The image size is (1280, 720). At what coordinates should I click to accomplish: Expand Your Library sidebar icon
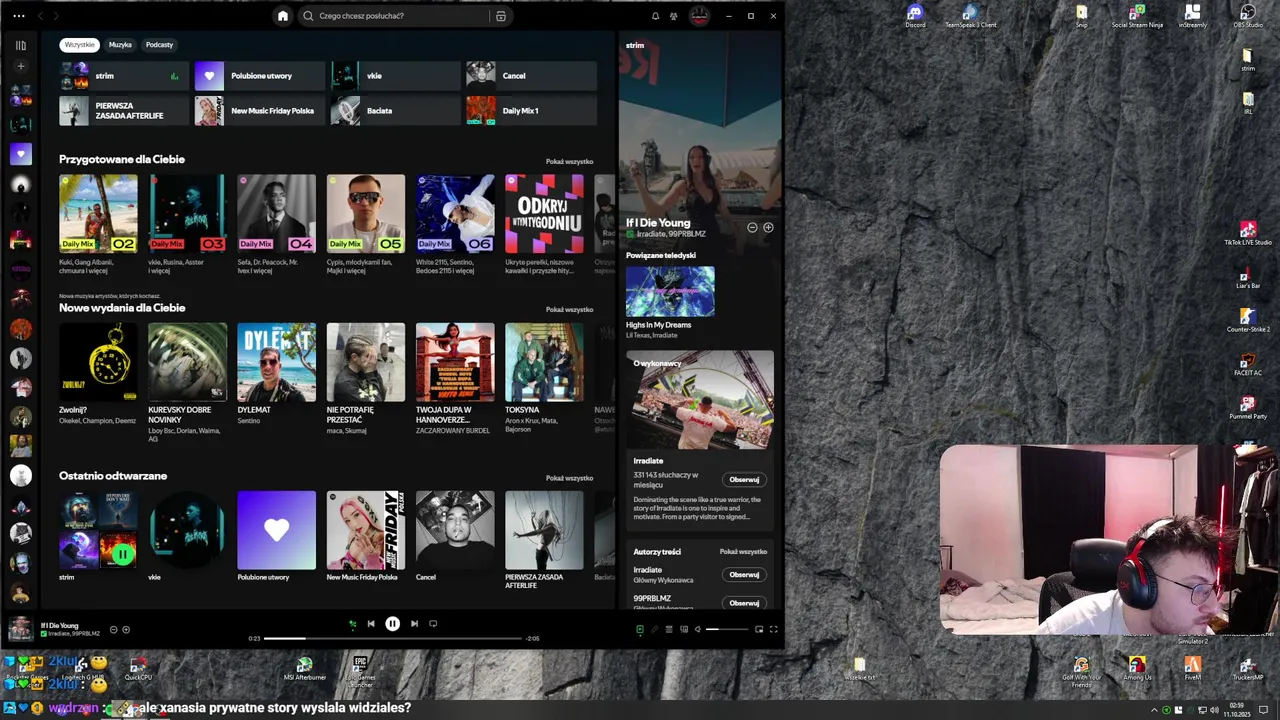coord(20,45)
